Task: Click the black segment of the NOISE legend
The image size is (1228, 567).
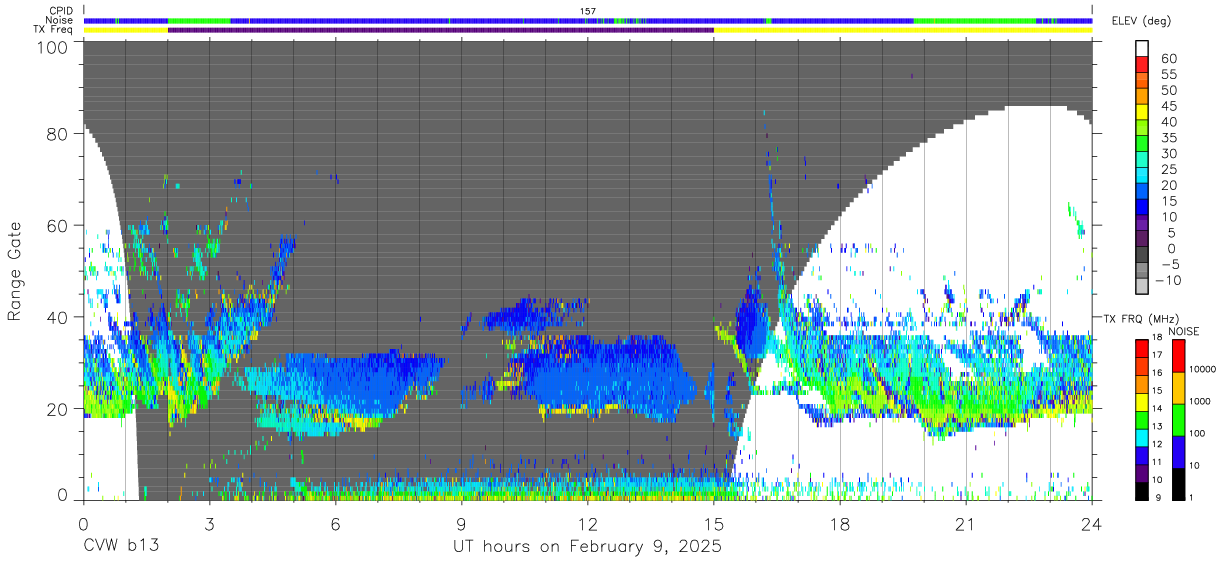Action: coord(1178,484)
